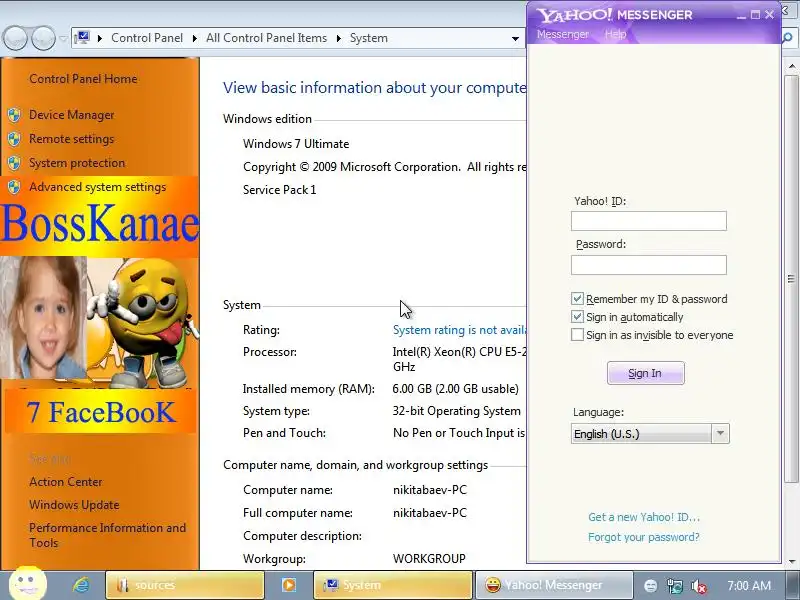Open the Start menu smiley orb
Viewport: 800px width, 600px height.
[27, 583]
